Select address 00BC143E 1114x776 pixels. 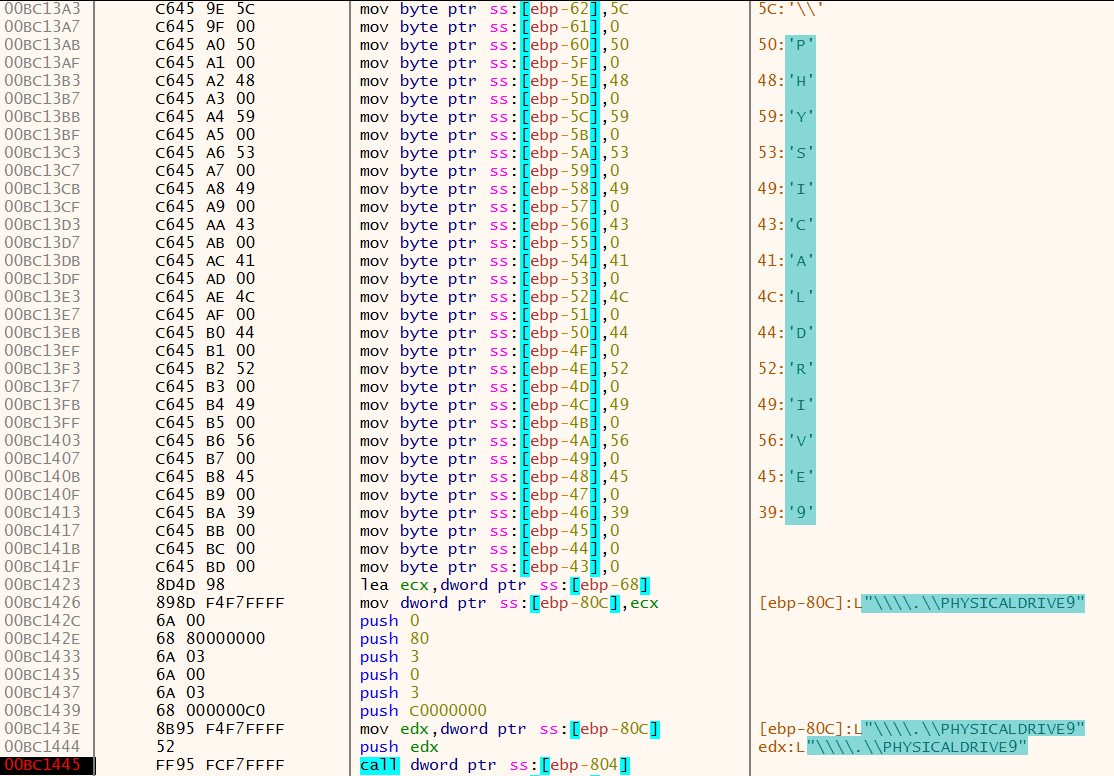coord(43,728)
